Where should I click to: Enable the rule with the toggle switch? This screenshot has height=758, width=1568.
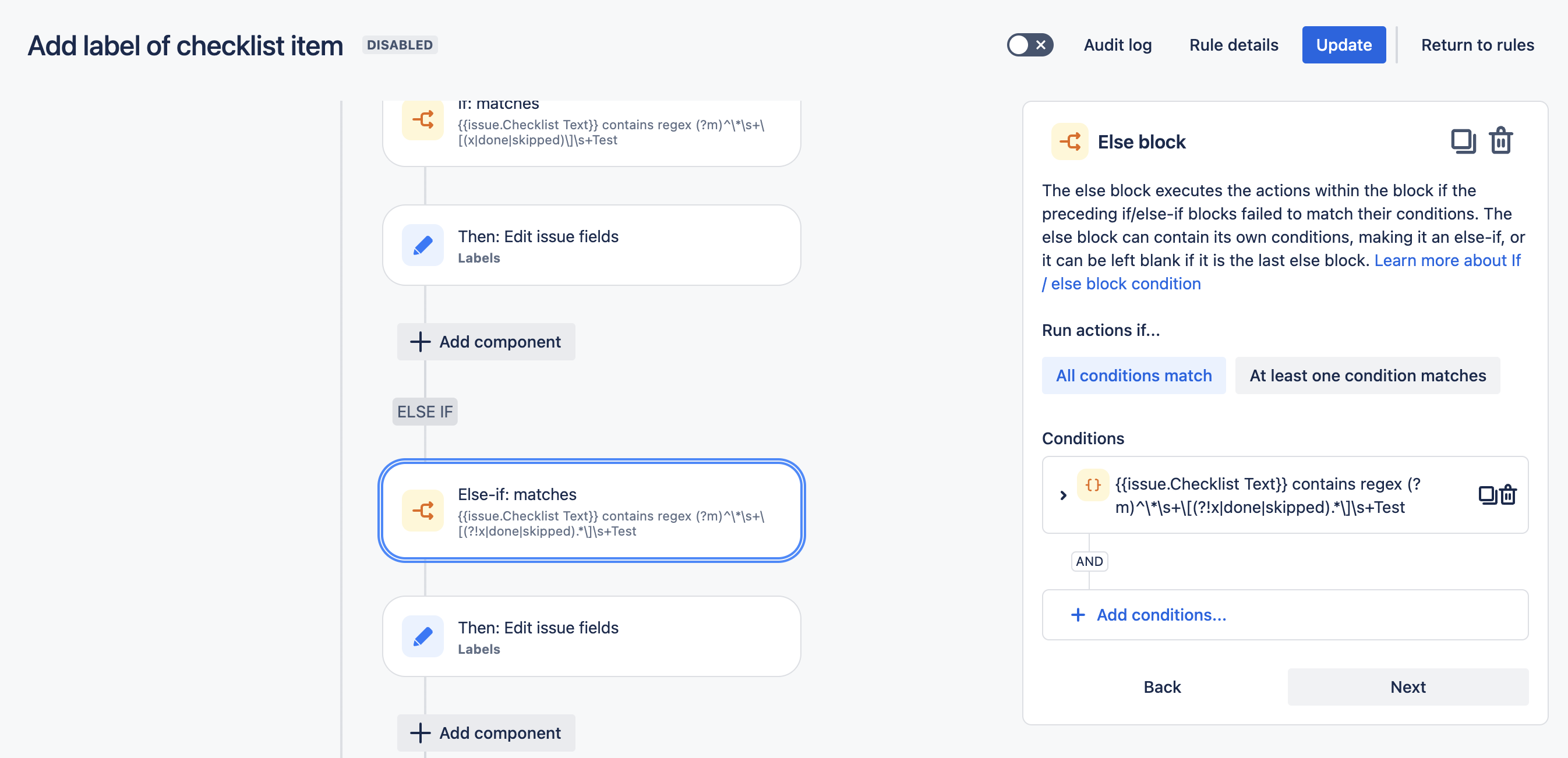(x=1029, y=45)
